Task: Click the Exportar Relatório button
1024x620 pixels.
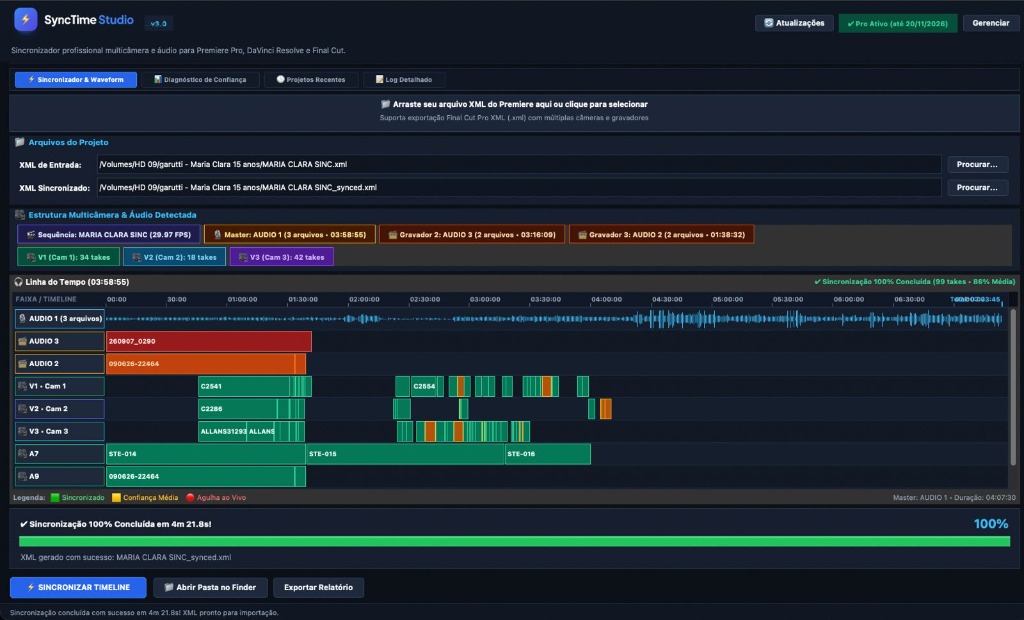Action: tap(319, 587)
